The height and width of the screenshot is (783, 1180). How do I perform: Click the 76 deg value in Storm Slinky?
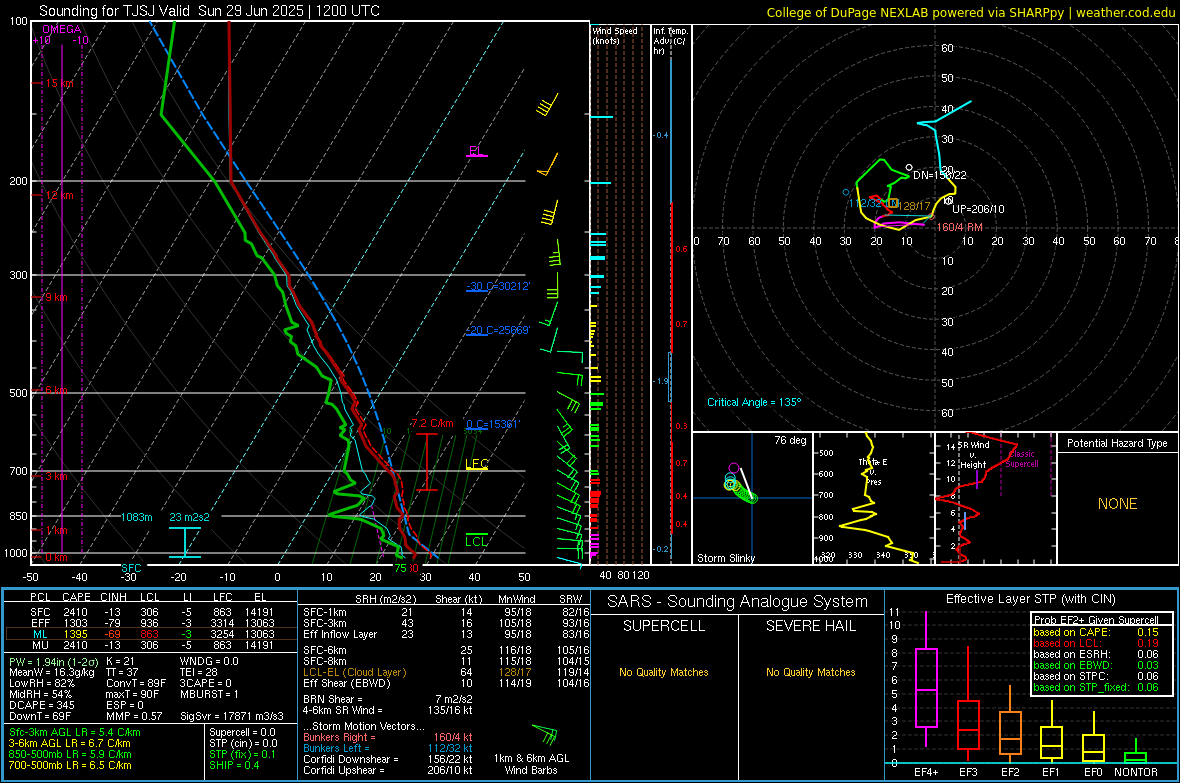(x=790, y=440)
